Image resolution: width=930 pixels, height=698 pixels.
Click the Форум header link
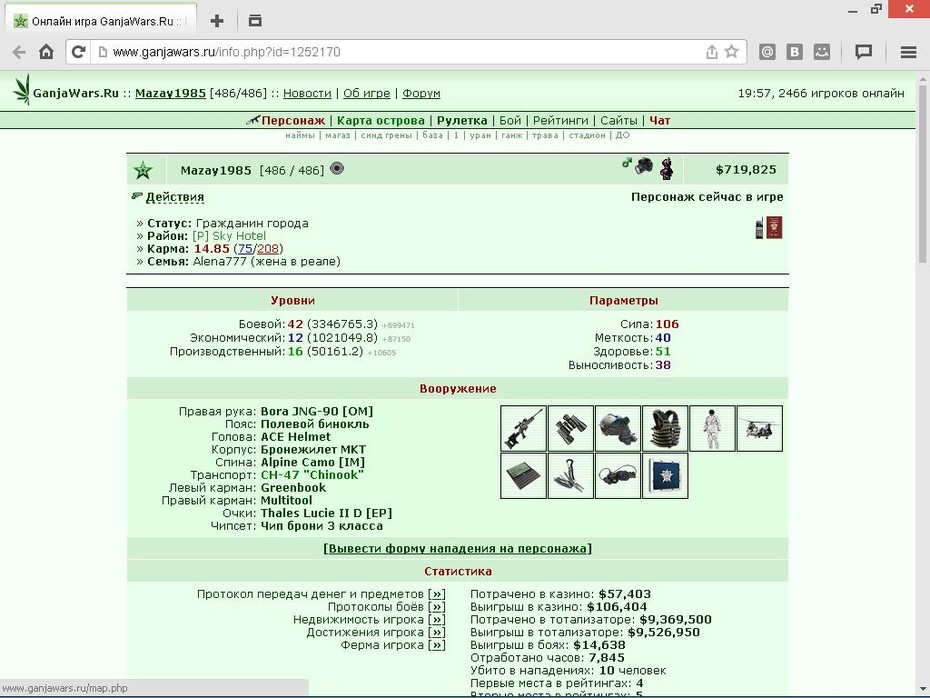421,93
